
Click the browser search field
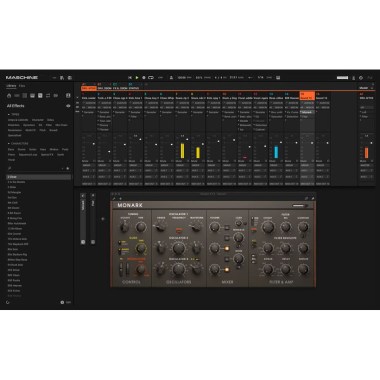(x=36, y=168)
